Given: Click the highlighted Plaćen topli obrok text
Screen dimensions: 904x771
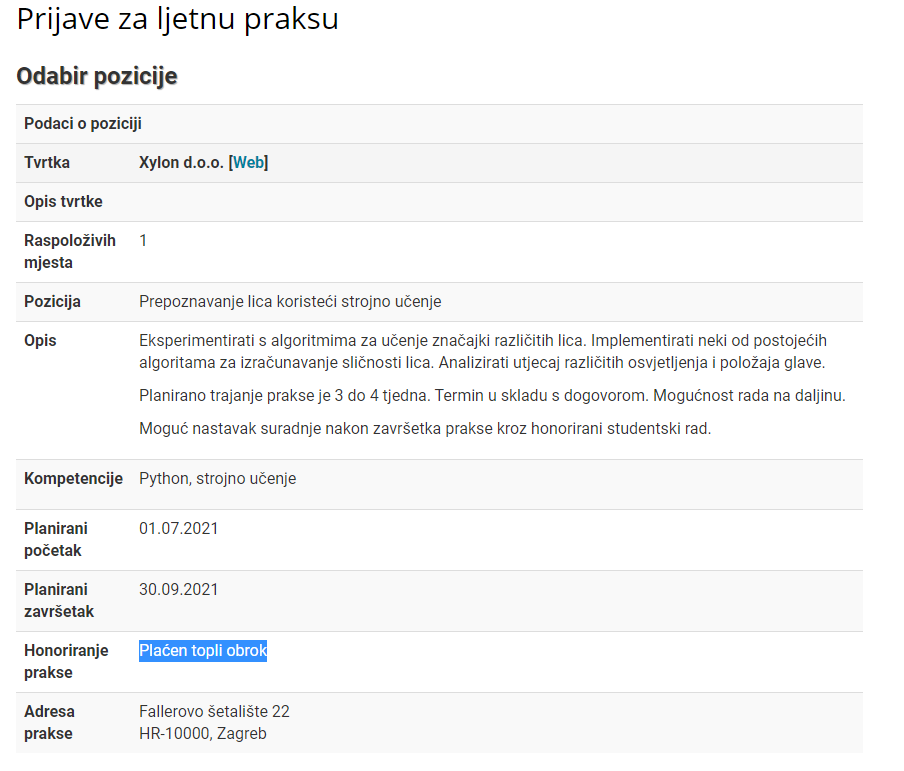Looking at the screenshot, I should [203, 651].
